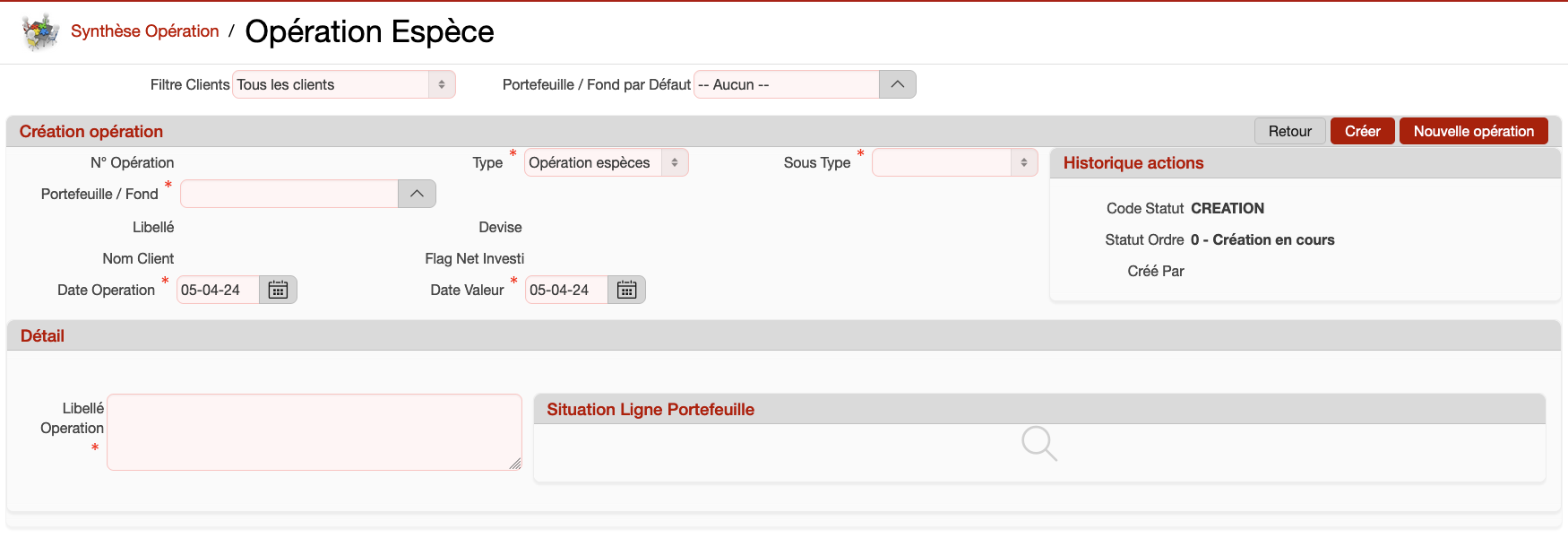Screen dimensions: 1568x547
Task: Click the magnifier icon in Situation Ligne Portefeuille
Action: (x=1038, y=443)
